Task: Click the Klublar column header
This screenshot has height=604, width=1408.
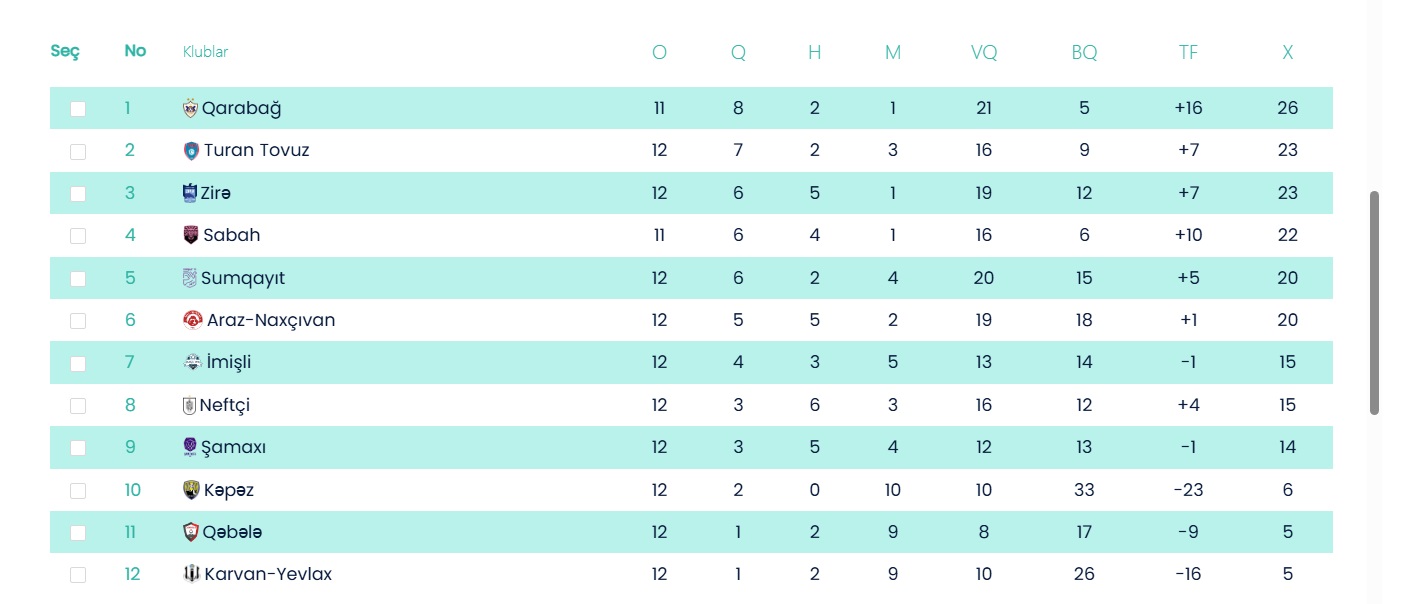Action: pyautogui.click(x=205, y=52)
